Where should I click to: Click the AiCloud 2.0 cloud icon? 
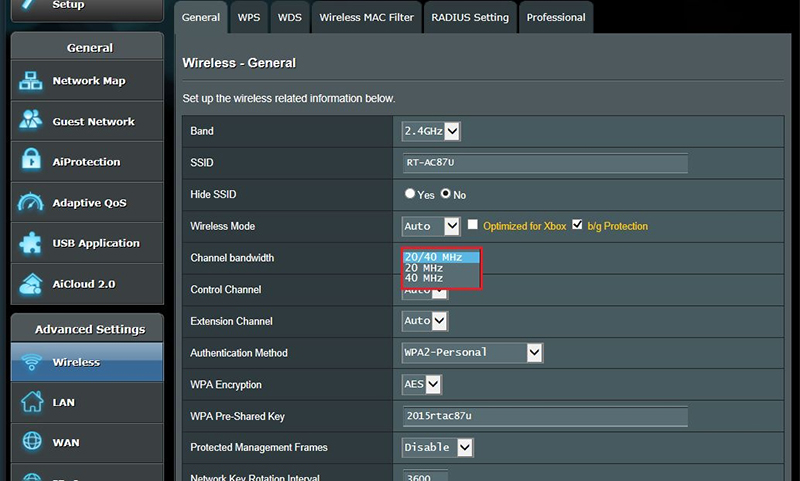point(31,284)
